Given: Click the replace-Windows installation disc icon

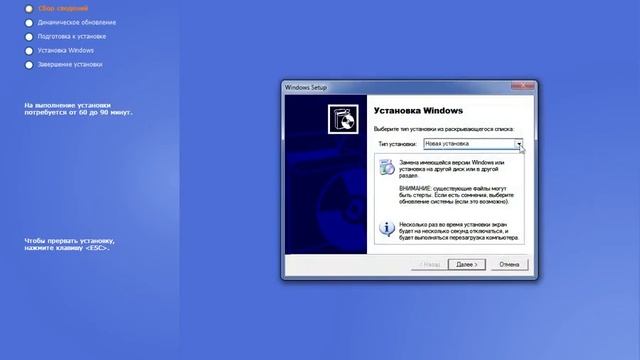Looking at the screenshot, I should point(387,167).
